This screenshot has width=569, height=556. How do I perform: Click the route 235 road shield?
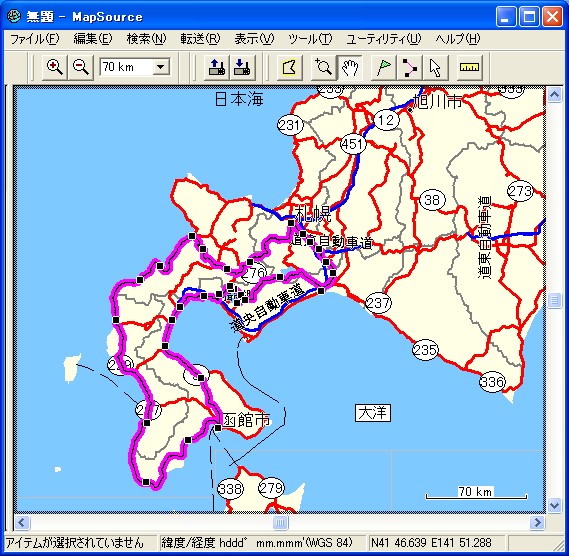(x=425, y=350)
